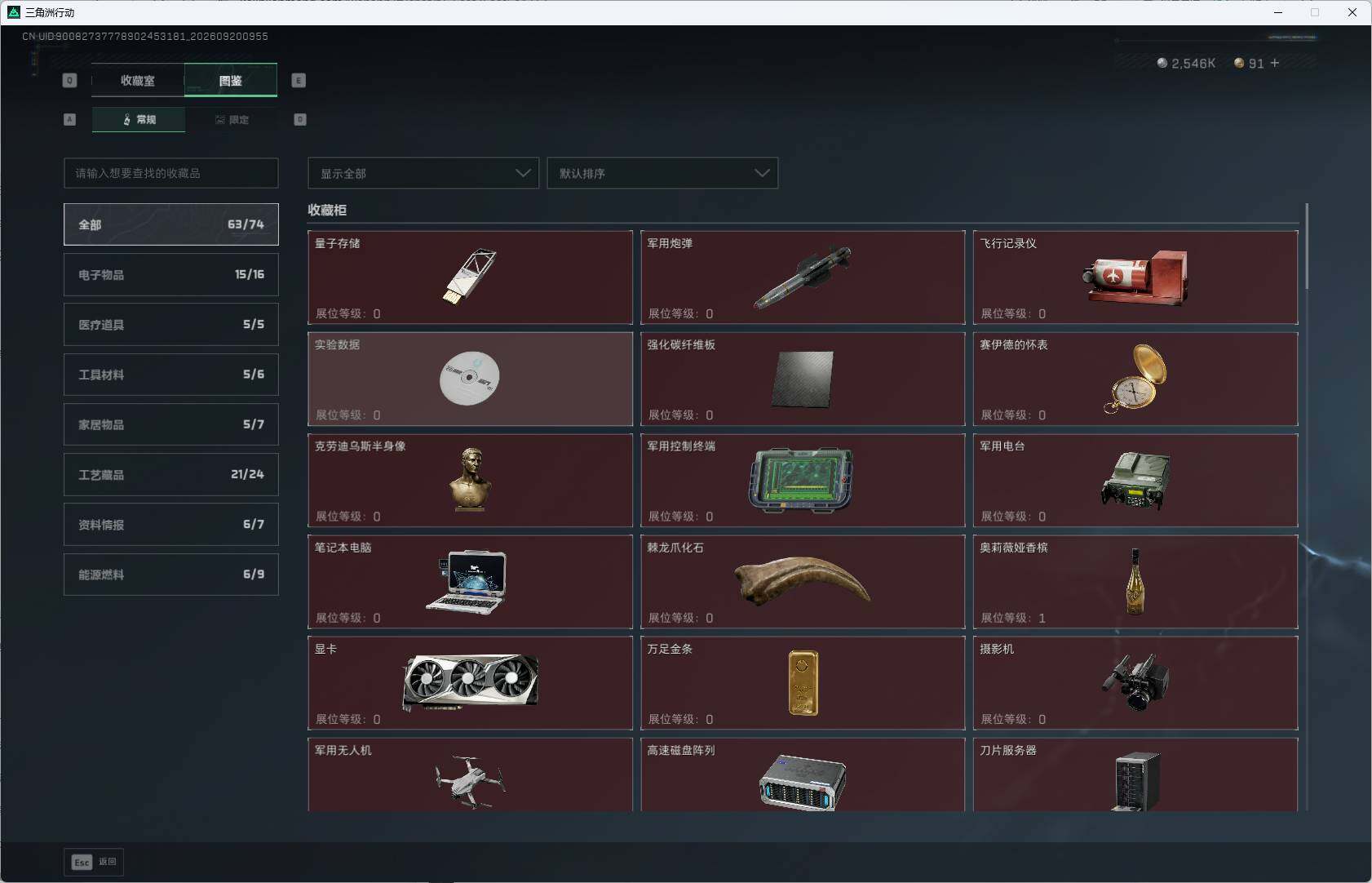Click the 赛伊德的怀表 pocket watch icon
This screenshot has width=1372, height=883.
tap(1135, 379)
